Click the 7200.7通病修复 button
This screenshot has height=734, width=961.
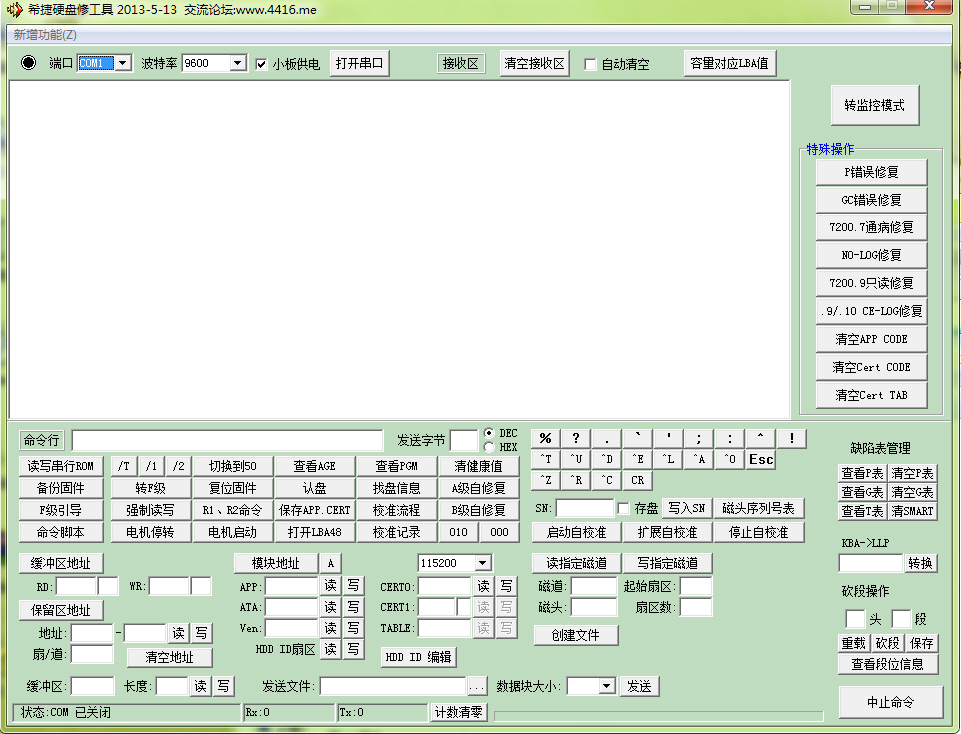tap(871, 227)
